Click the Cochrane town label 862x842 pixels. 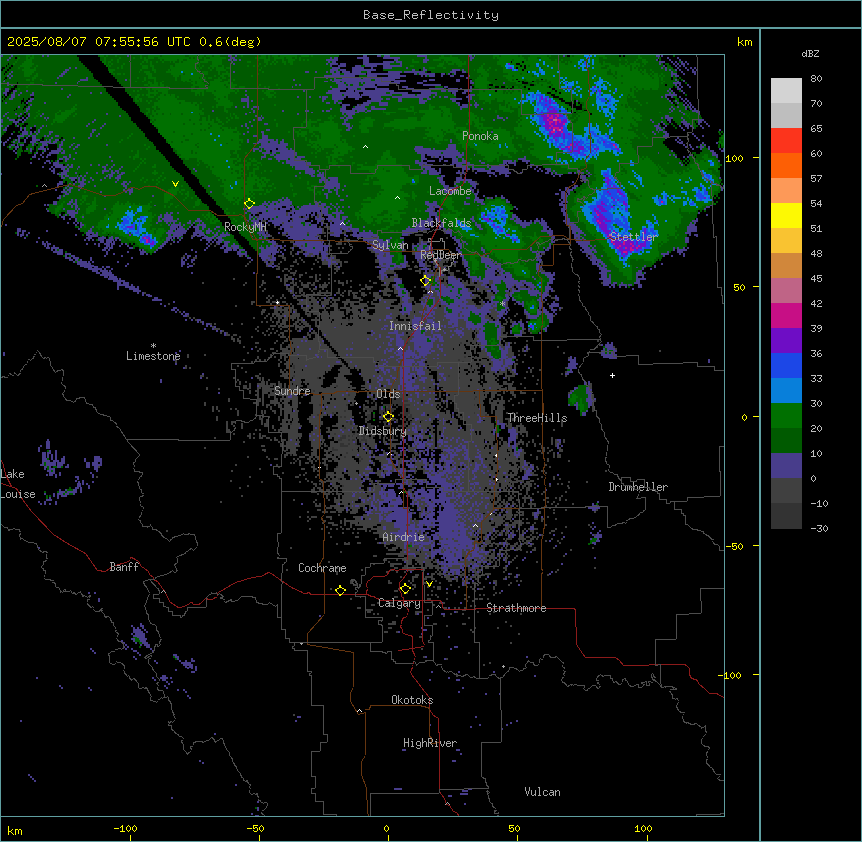322,568
